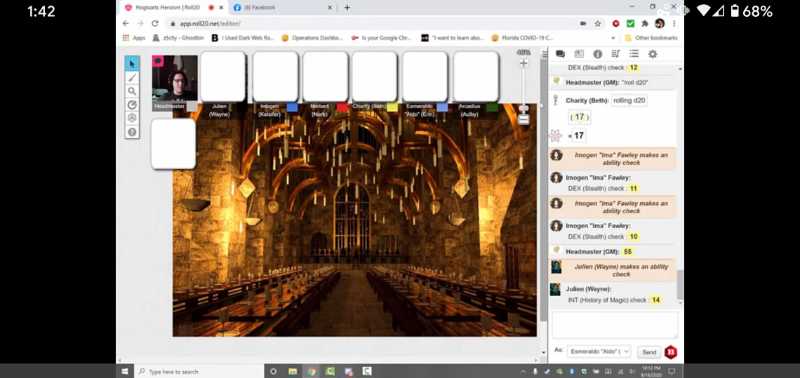Click the taskbar search box
The image size is (800, 378).
(x=198, y=371)
